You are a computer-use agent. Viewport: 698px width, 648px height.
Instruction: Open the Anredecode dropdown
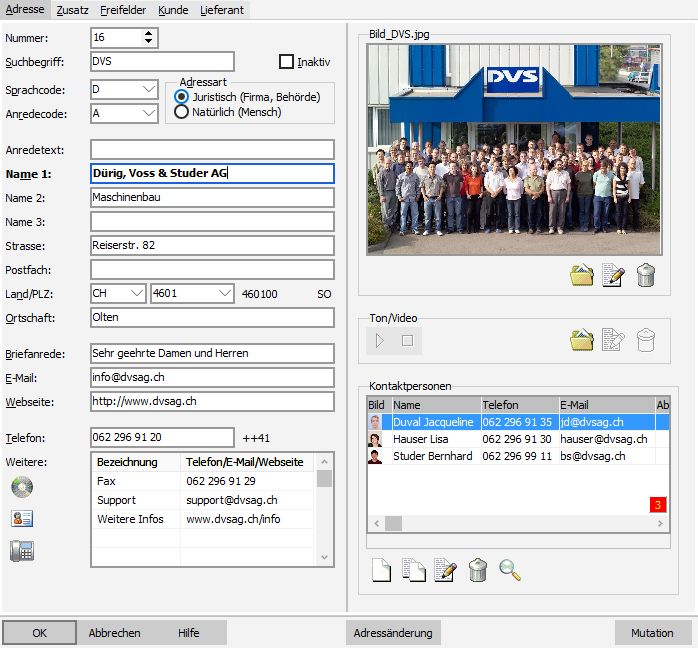click(148, 113)
